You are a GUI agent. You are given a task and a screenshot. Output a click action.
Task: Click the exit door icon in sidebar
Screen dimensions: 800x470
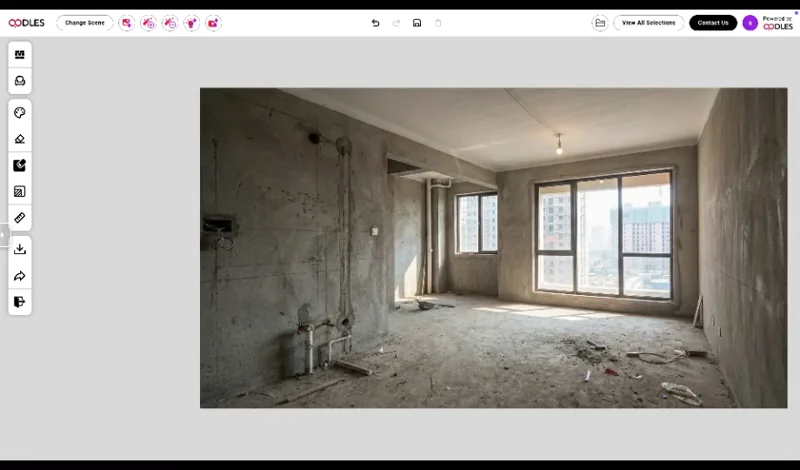click(20, 302)
